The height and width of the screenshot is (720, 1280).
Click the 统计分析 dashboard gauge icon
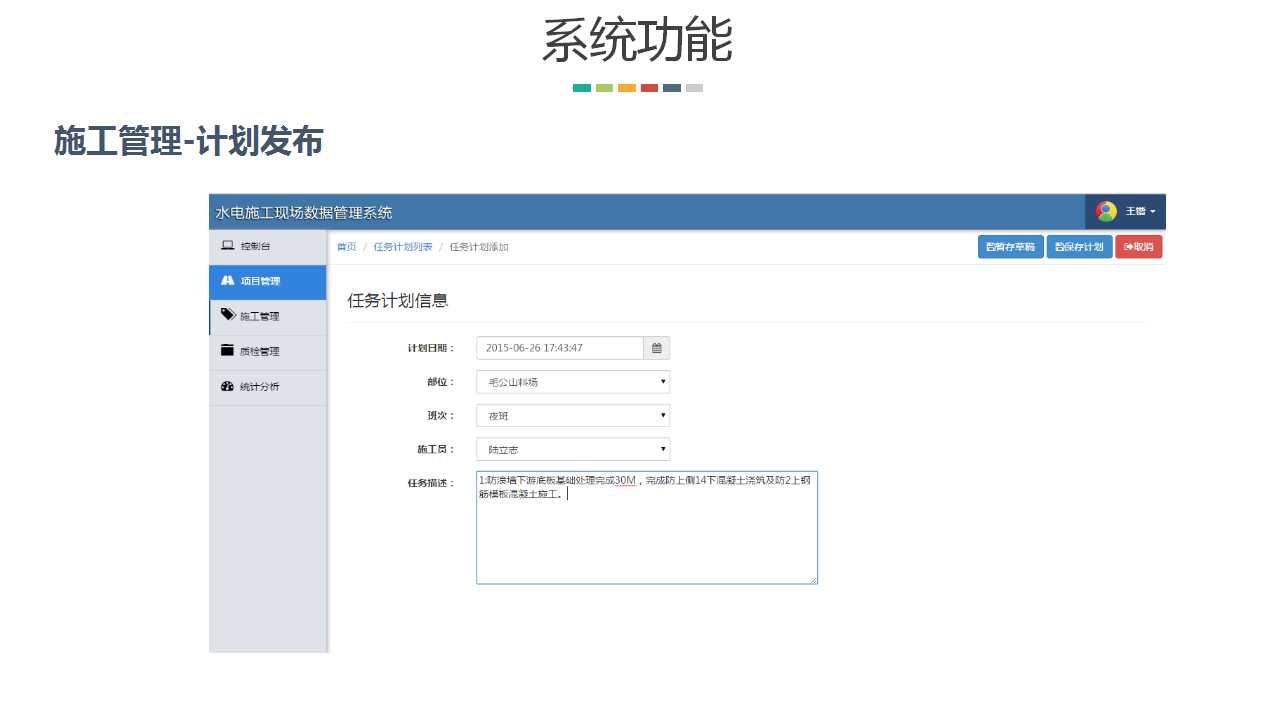pos(227,386)
